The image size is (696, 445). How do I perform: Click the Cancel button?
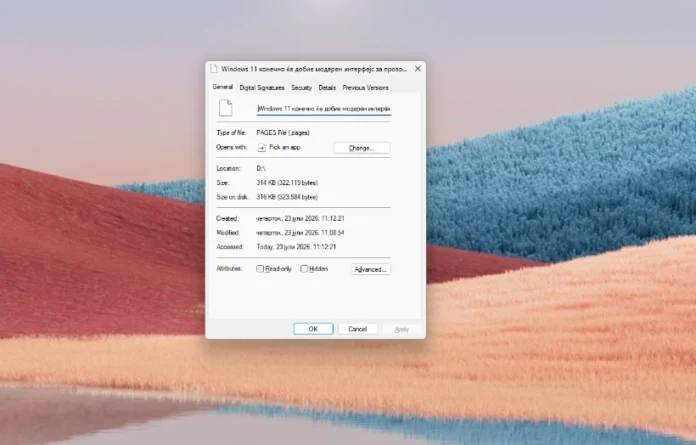point(357,329)
